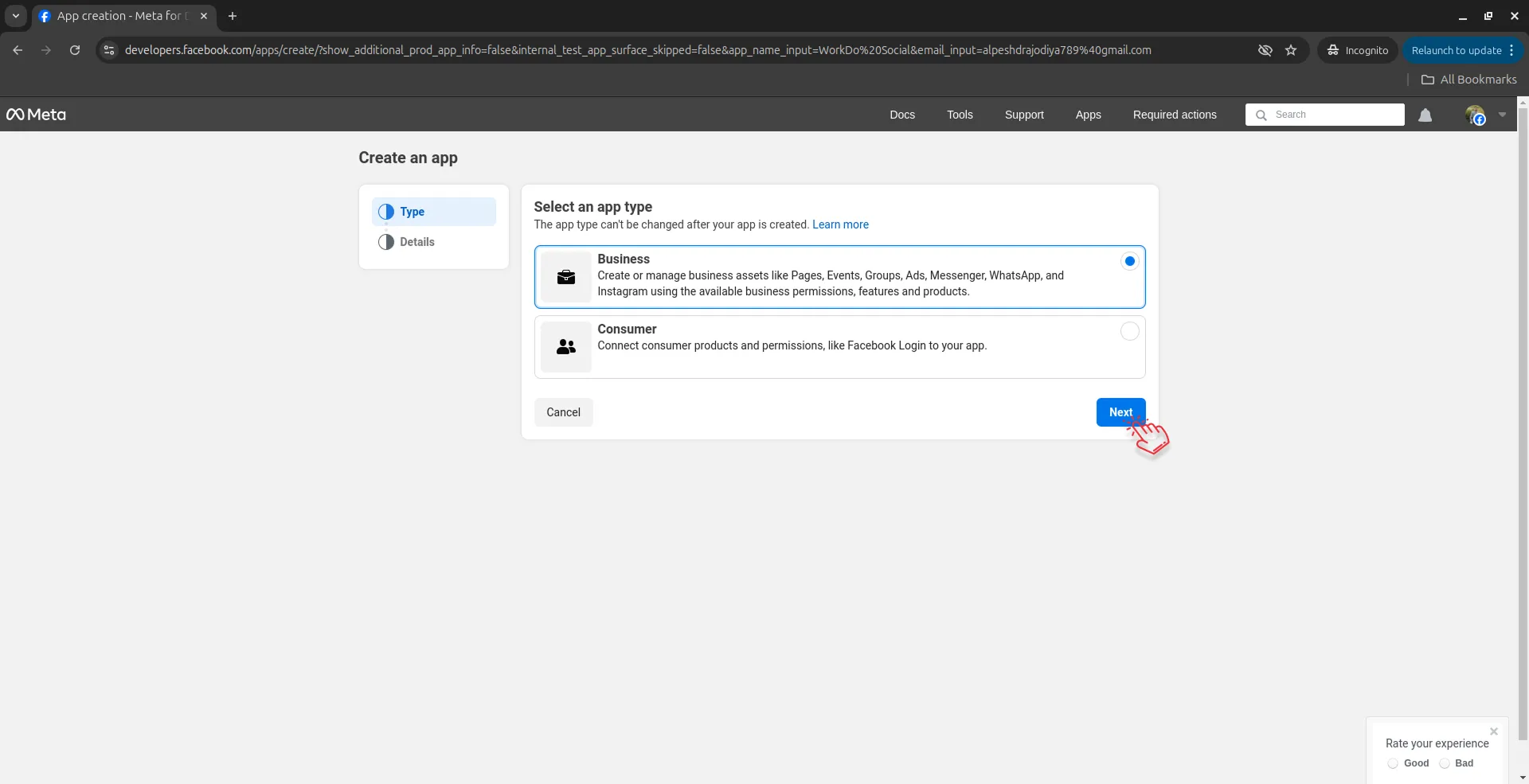The width and height of the screenshot is (1529, 784).
Task: Rate your experience as Good
Action: pos(1393,763)
